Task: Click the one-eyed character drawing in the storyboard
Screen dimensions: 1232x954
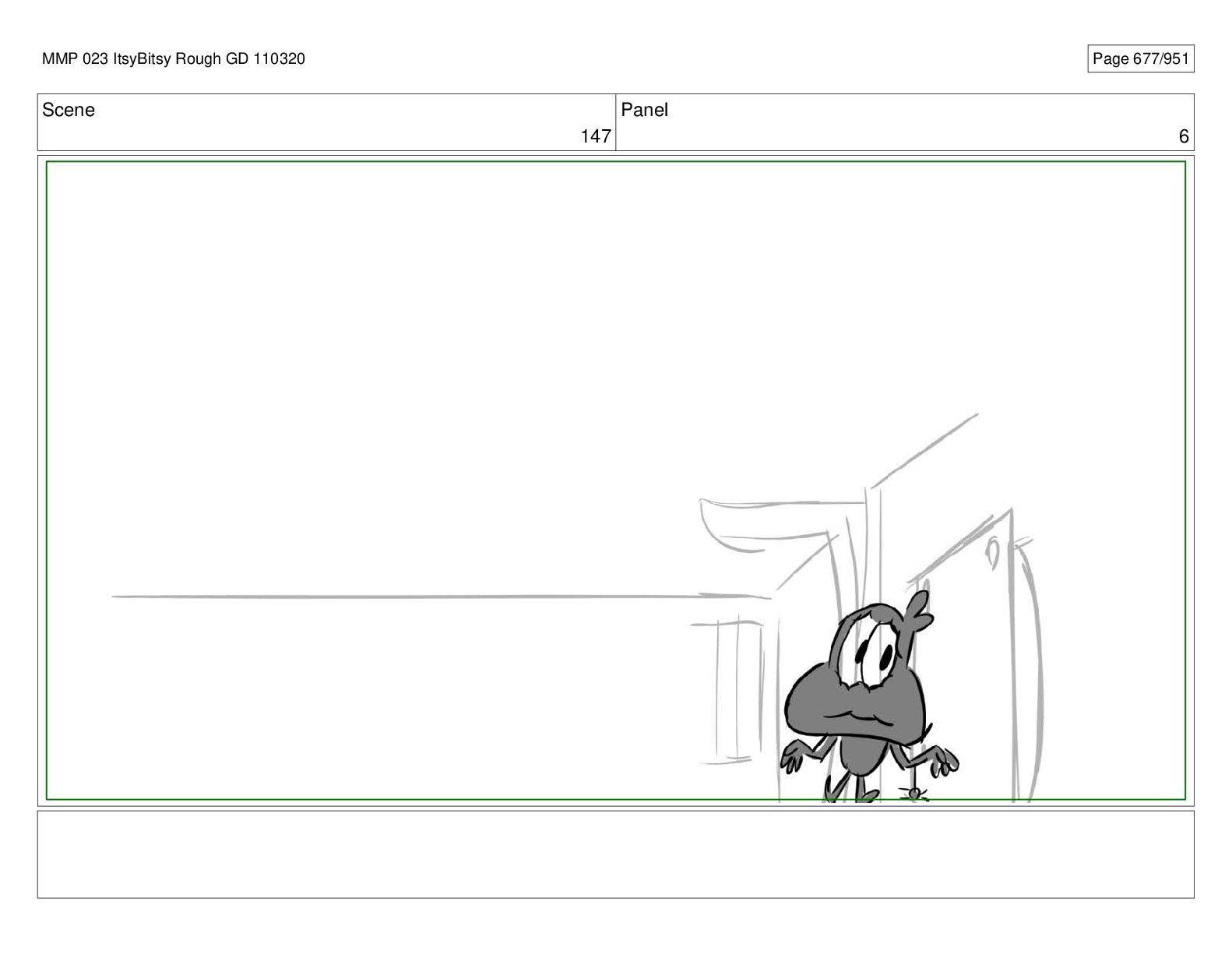Action: coord(868,697)
